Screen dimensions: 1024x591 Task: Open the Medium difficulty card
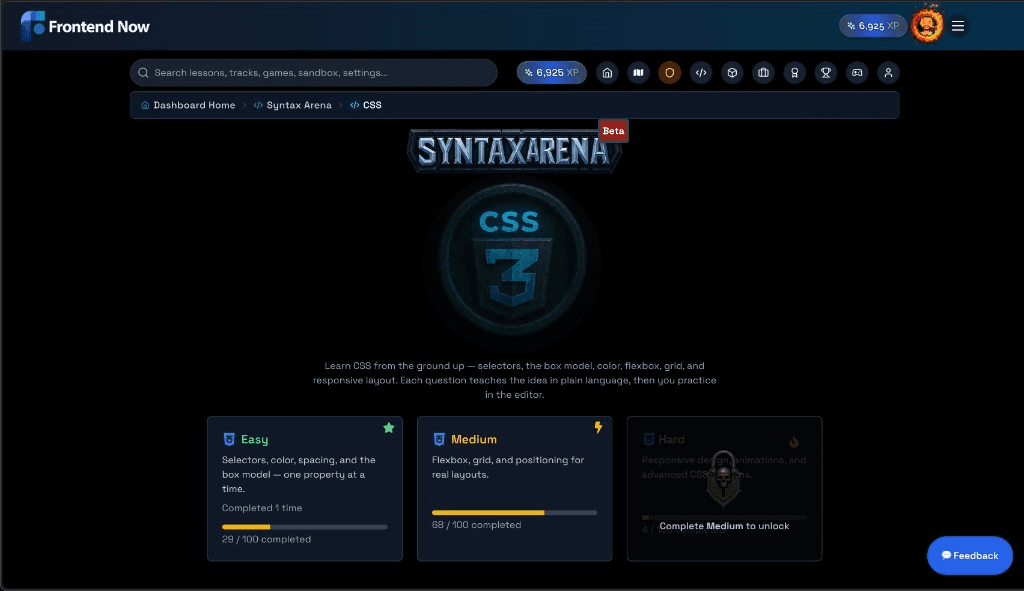[515, 488]
